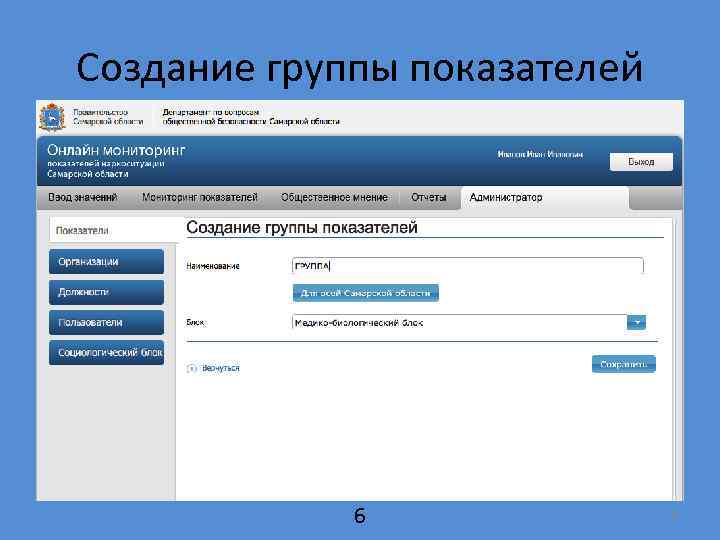Image resolution: width=720 pixels, height=540 pixels.
Task: Open the Организации sidebar section
Action: point(107,262)
